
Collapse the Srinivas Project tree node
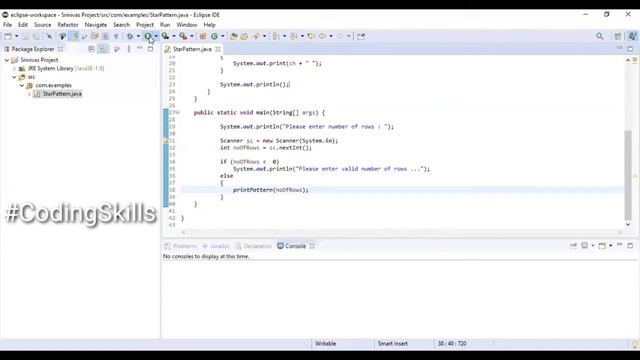point(7,60)
